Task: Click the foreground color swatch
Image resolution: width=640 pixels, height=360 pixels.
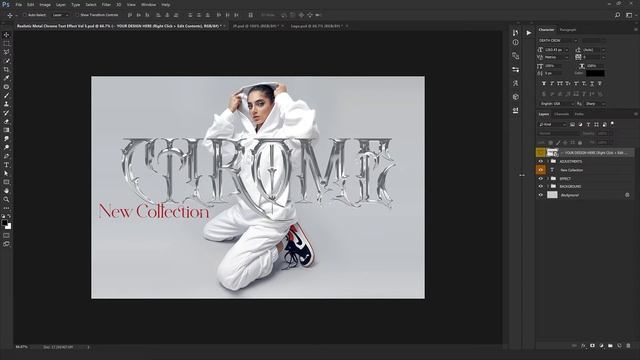Action: (x=4, y=223)
